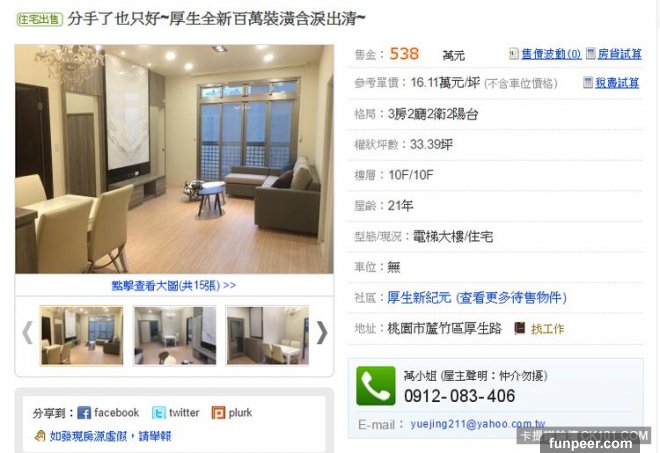Open 點擊查看大圖 (共15張) link

tap(173, 285)
